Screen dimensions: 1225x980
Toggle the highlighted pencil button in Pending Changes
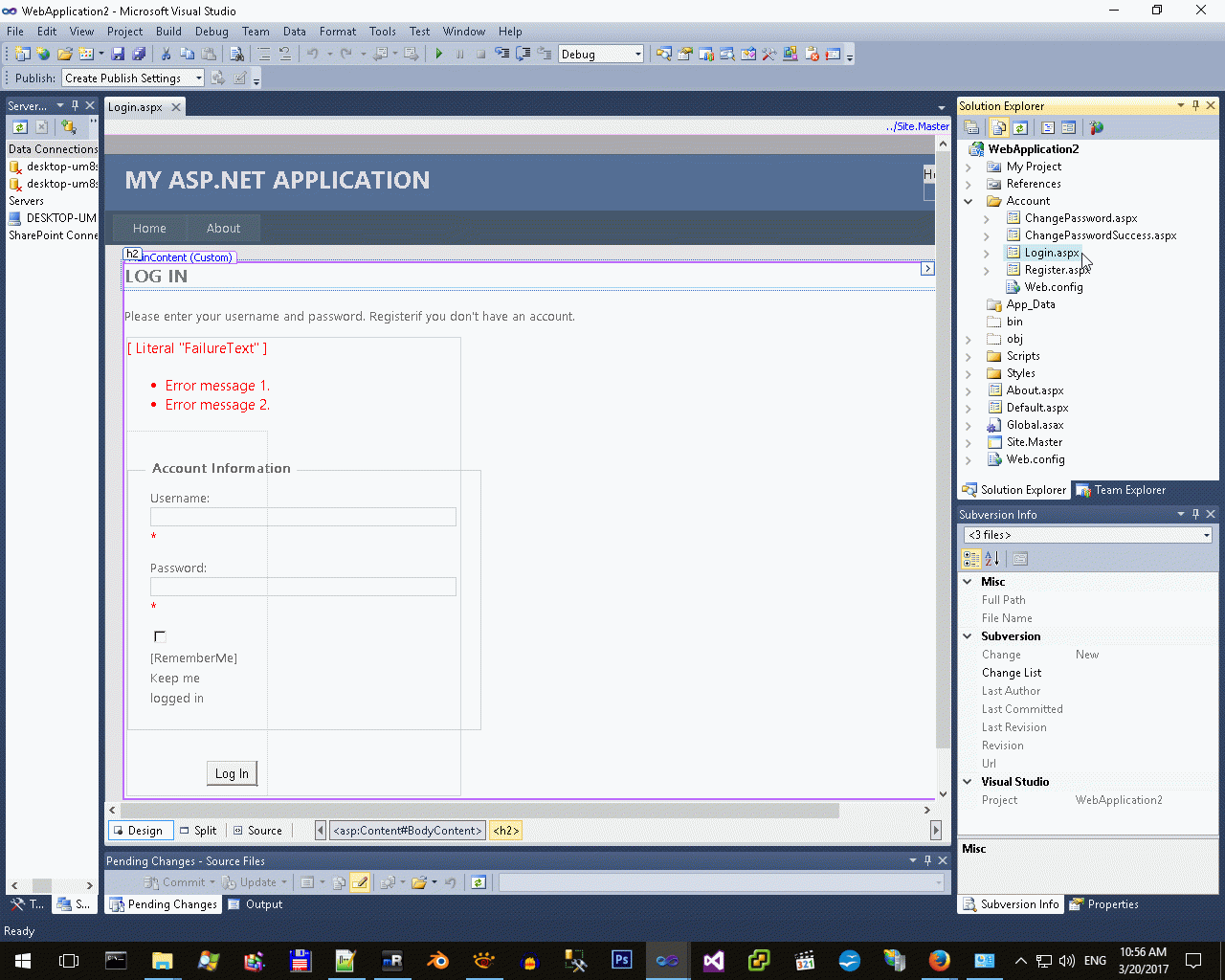[360, 882]
